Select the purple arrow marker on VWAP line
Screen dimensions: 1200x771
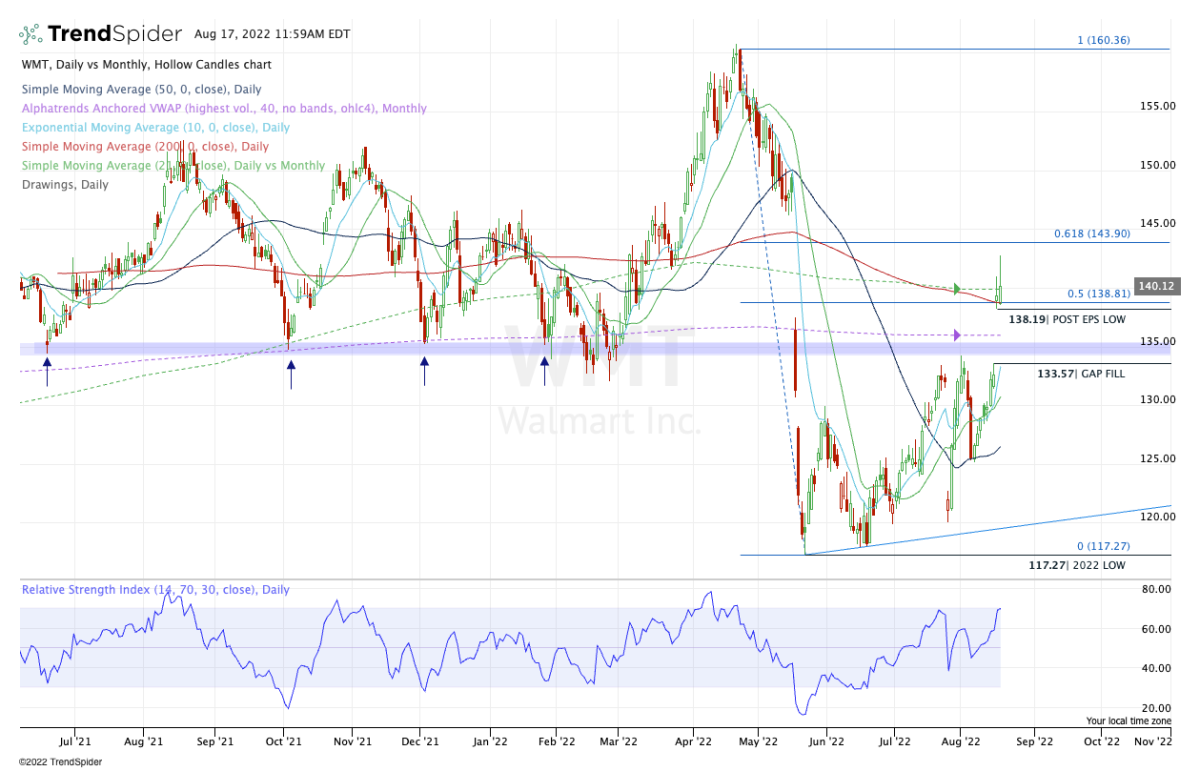tap(957, 334)
